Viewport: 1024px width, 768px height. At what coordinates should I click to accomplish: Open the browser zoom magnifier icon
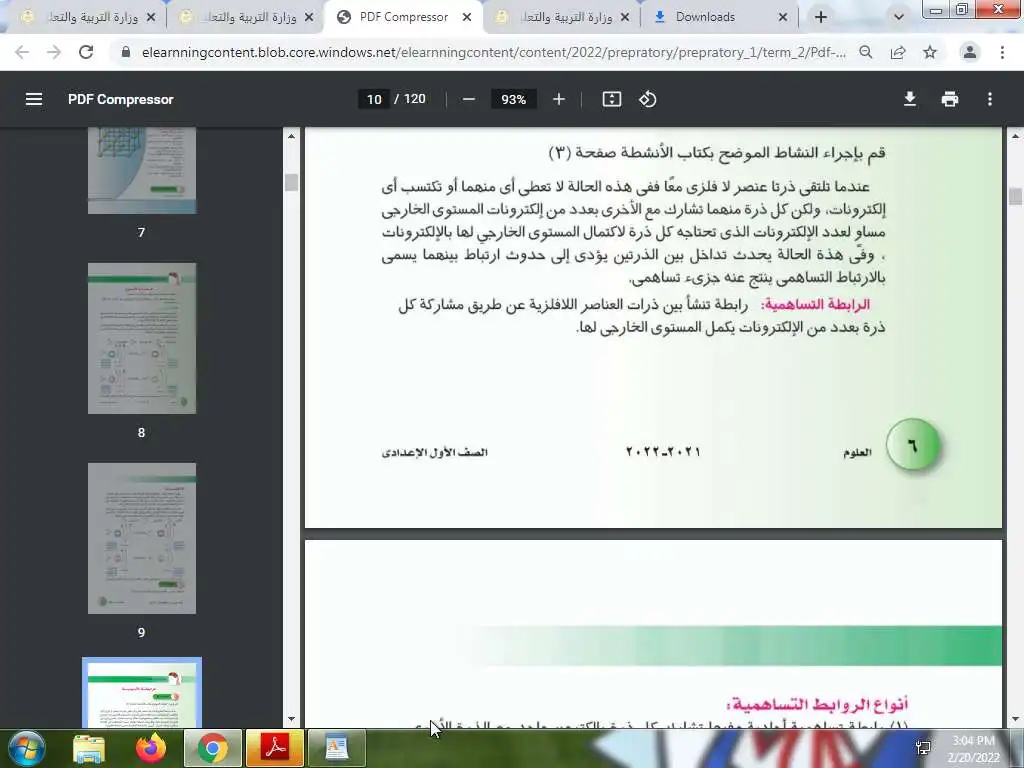[866, 52]
